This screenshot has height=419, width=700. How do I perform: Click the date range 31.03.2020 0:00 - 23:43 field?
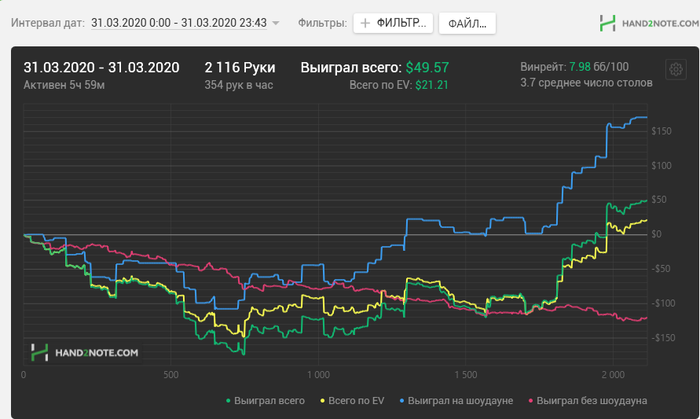click(179, 23)
